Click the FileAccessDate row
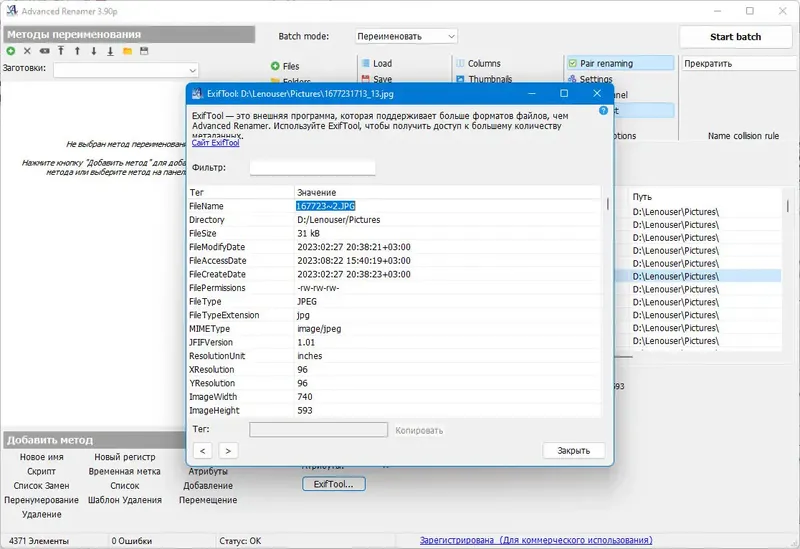 pos(394,261)
